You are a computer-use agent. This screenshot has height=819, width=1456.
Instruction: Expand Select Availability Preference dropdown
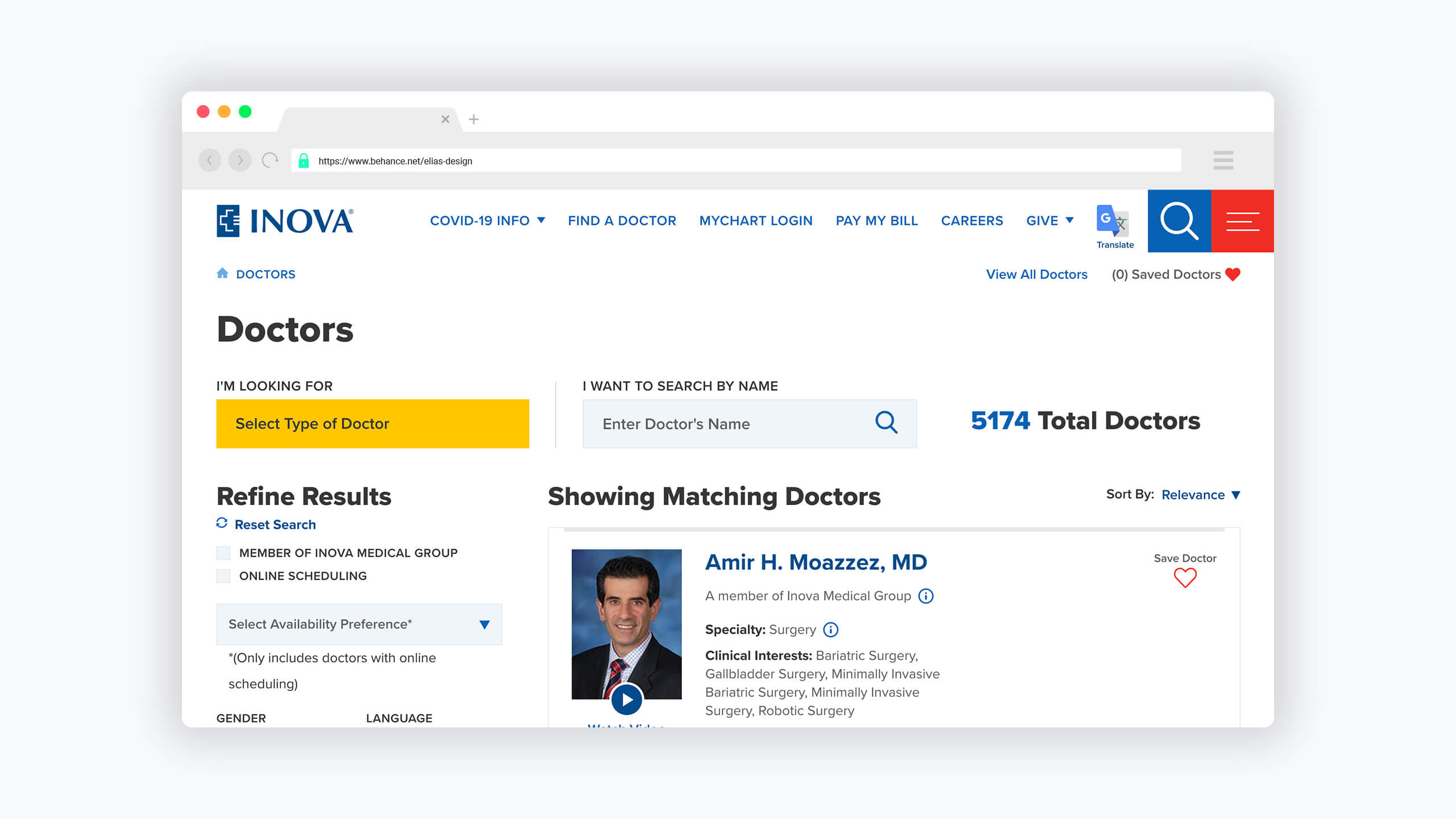(x=359, y=624)
